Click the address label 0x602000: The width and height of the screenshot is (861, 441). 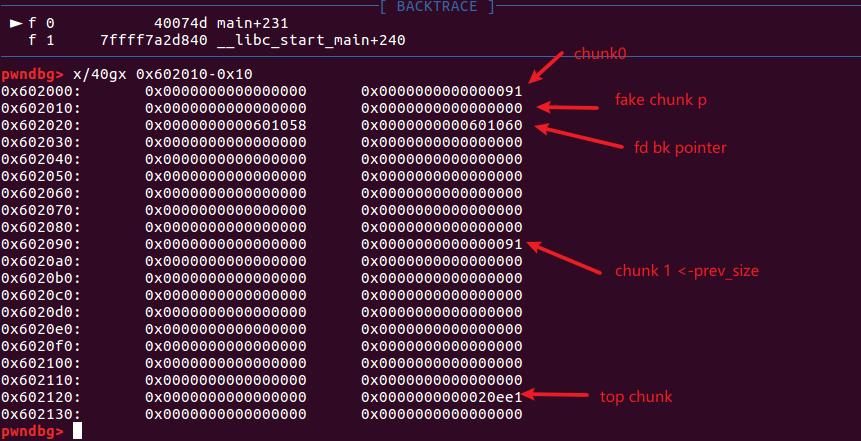point(41,91)
